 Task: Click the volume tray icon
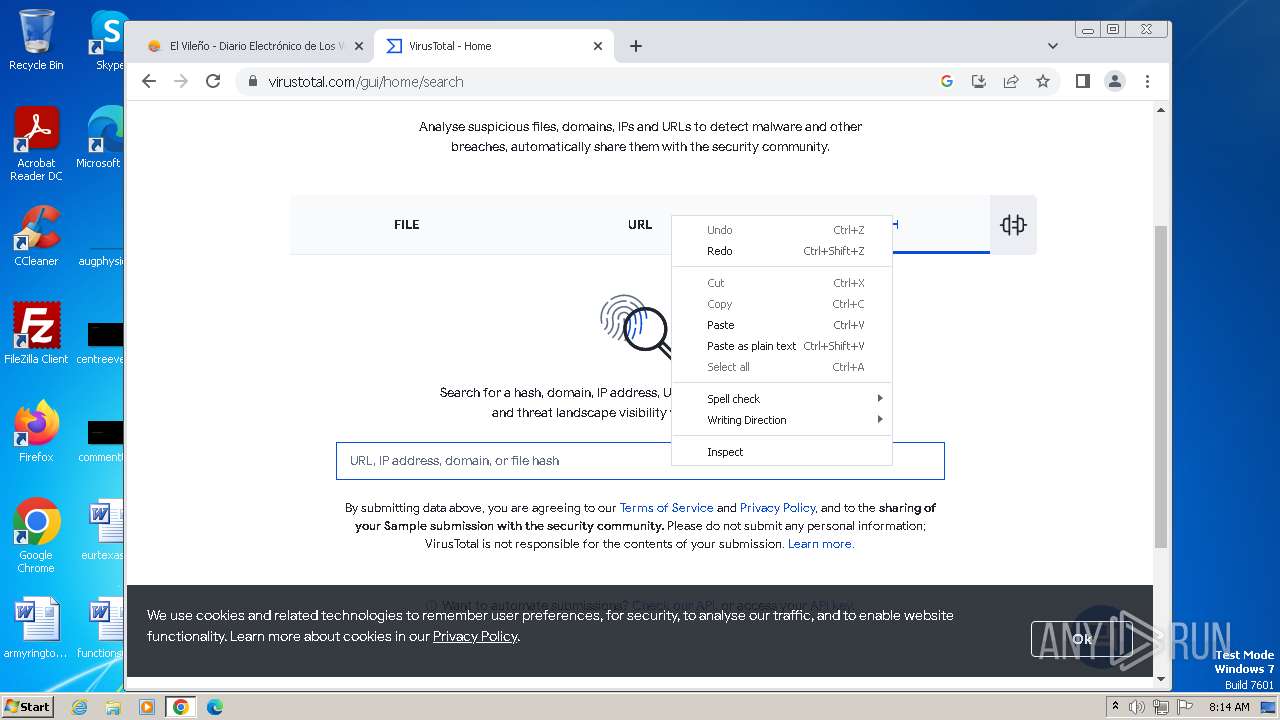[x=1137, y=707]
